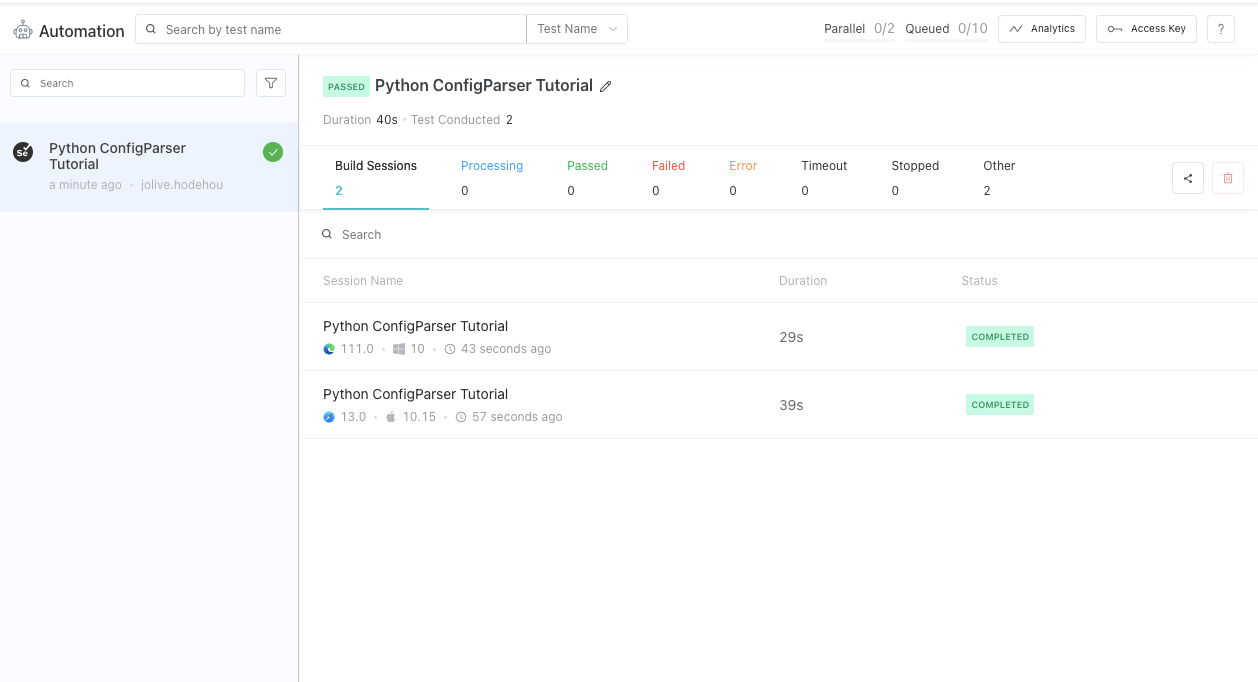Image resolution: width=1258 pixels, height=682 pixels.
Task: Switch to the Build Sessions tab
Action: click(x=376, y=177)
